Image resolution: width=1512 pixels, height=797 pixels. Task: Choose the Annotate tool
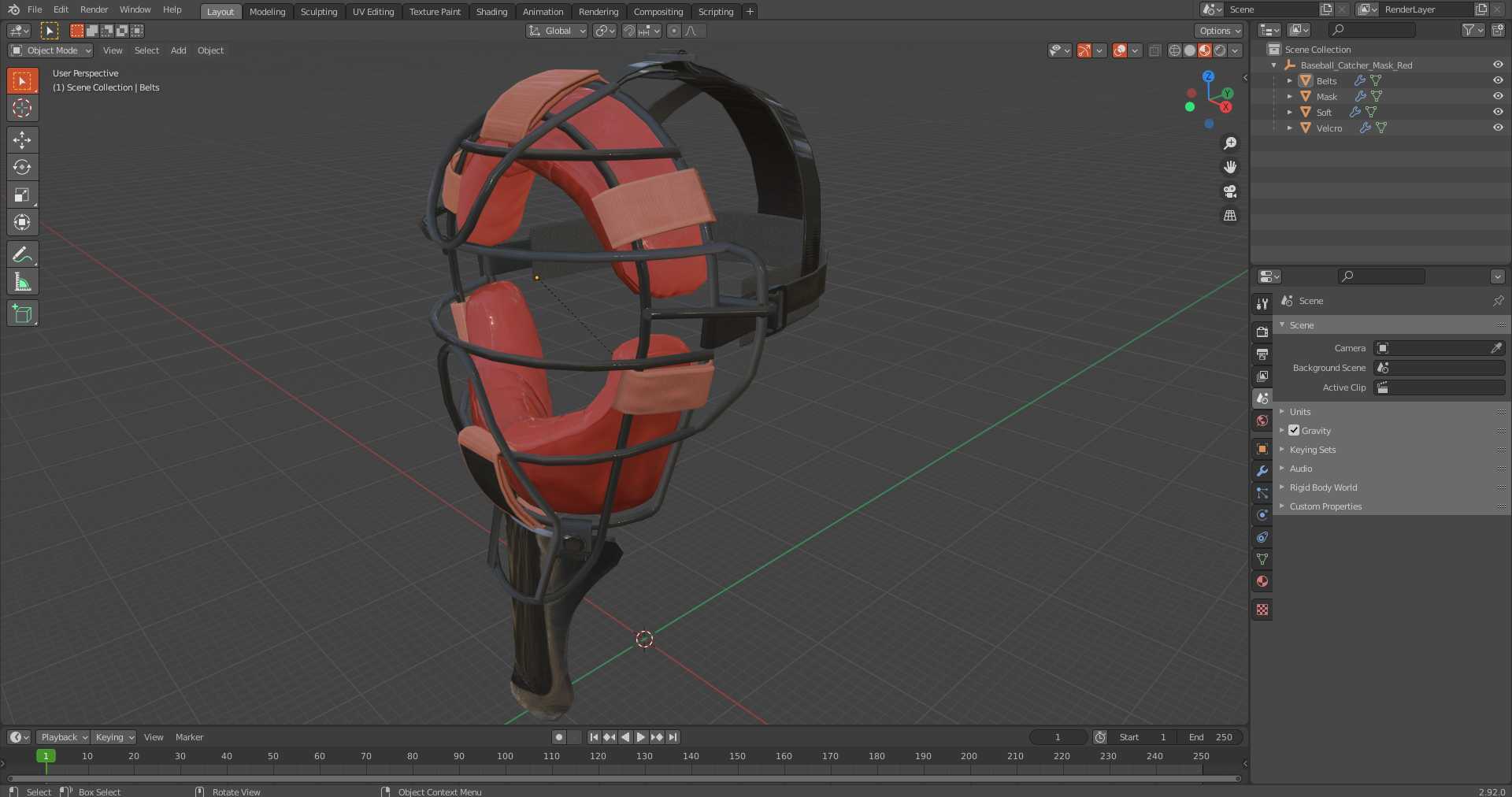pos(22,254)
